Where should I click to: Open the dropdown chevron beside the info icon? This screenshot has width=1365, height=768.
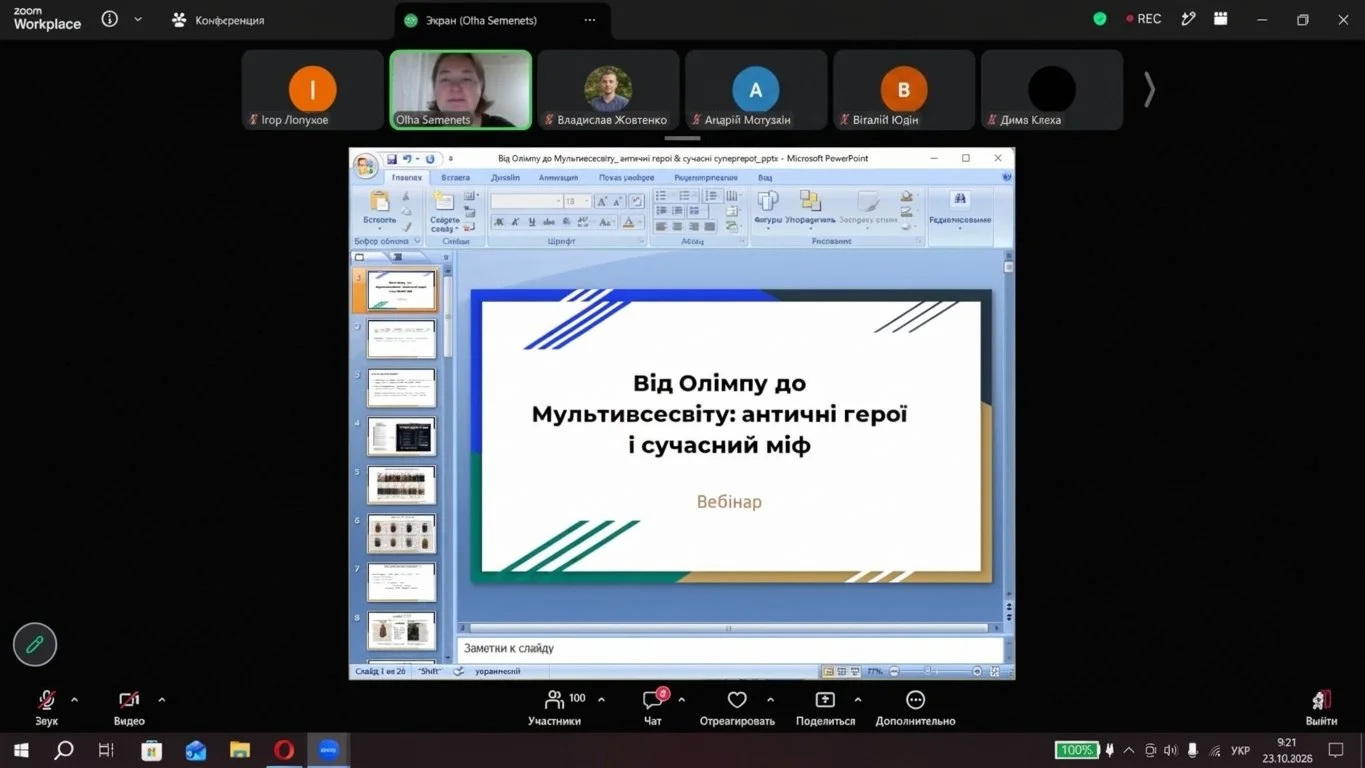coord(138,19)
